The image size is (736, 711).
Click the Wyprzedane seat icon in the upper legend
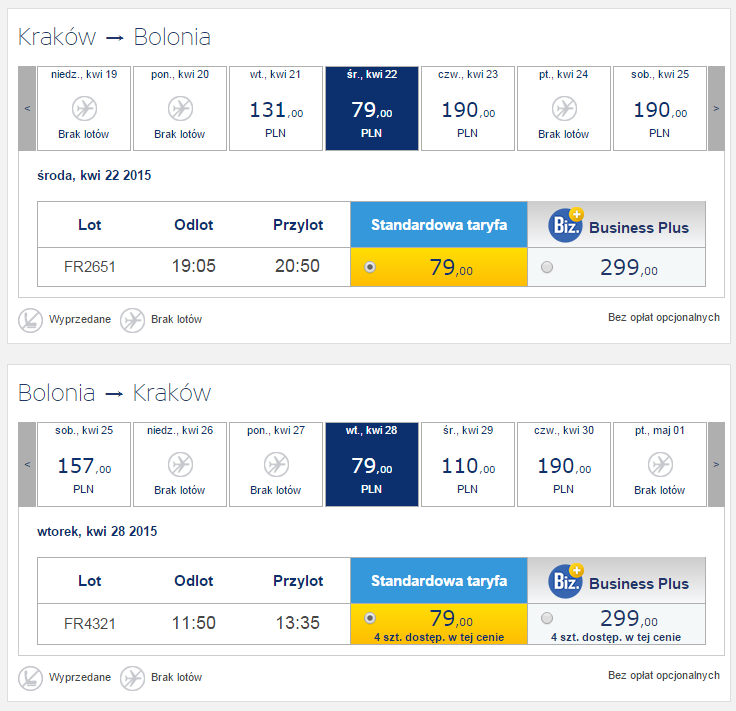(31, 320)
